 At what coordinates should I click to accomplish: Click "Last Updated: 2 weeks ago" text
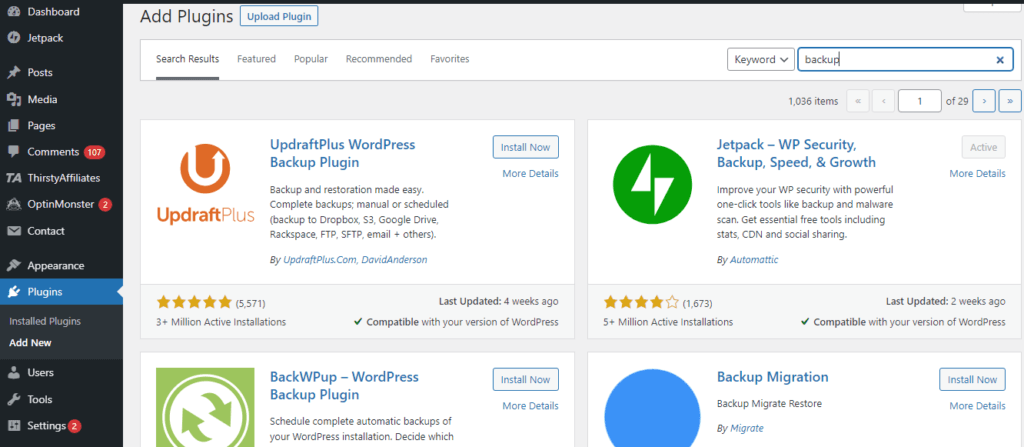coord(946,301)
